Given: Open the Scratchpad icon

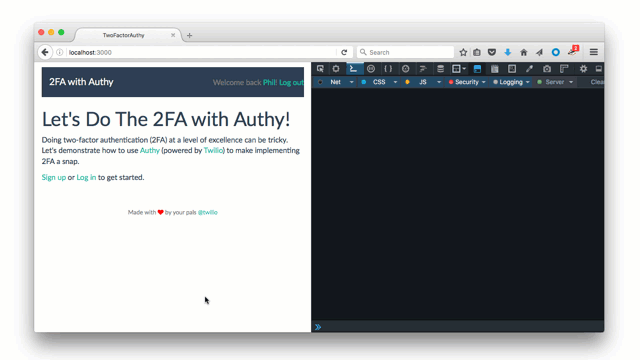Looking at the screenshot, I should 495,69.
